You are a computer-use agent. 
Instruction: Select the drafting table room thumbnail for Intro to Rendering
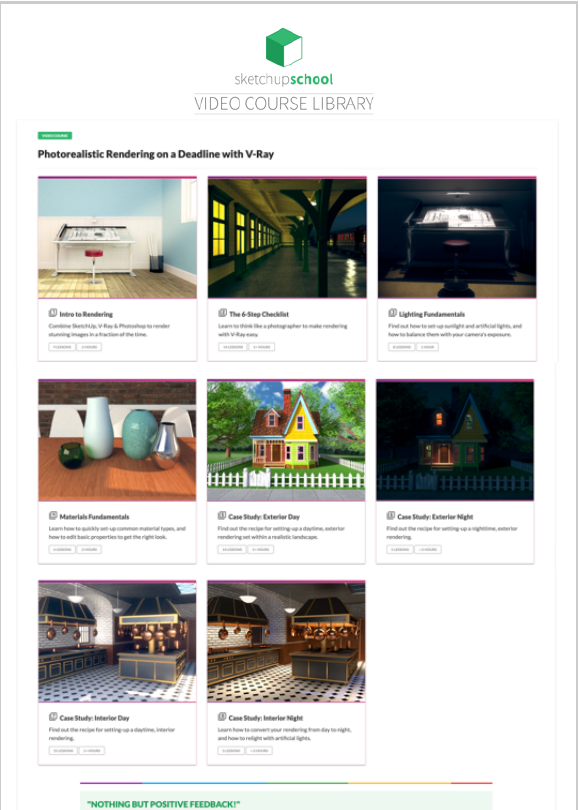(x=117, y=238)
